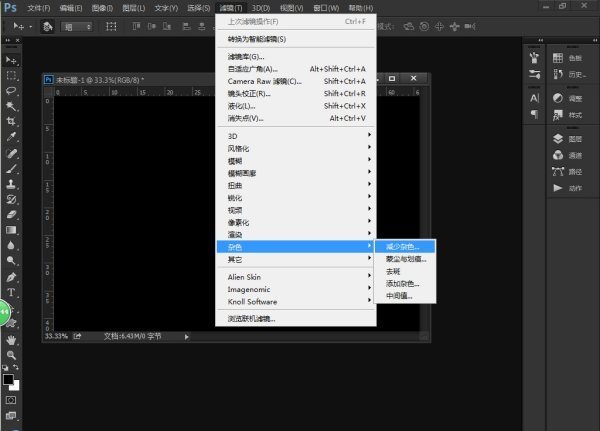600x431 pixels.
Task: Click 3D video camera mode icon
Action: click(470, 26)
